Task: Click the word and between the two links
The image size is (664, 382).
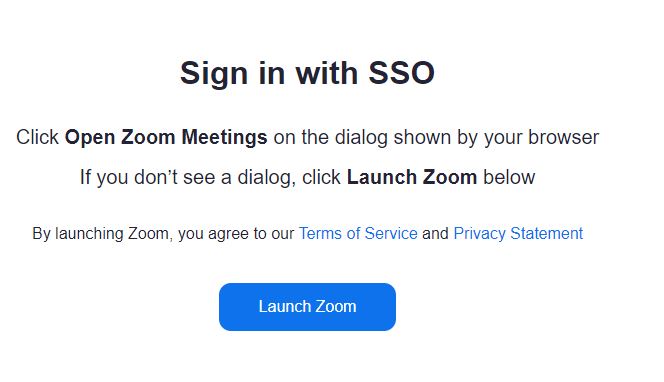Action: point(435,233)
